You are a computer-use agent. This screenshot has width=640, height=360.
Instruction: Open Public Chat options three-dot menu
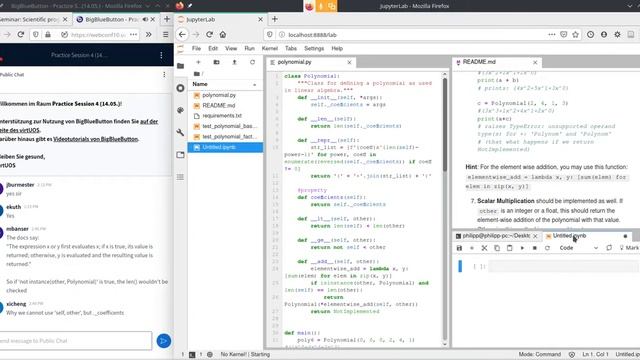164,75
